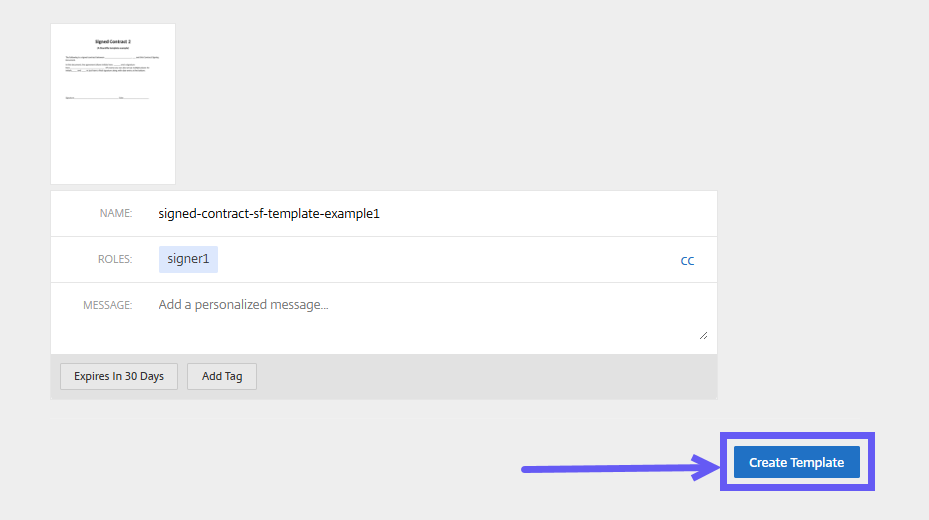This screenshot has width=929, height=520.
Task: Click end of signed-contract-sf-template-example1 text
Action: pyautogui.click(x=380, y=213)
